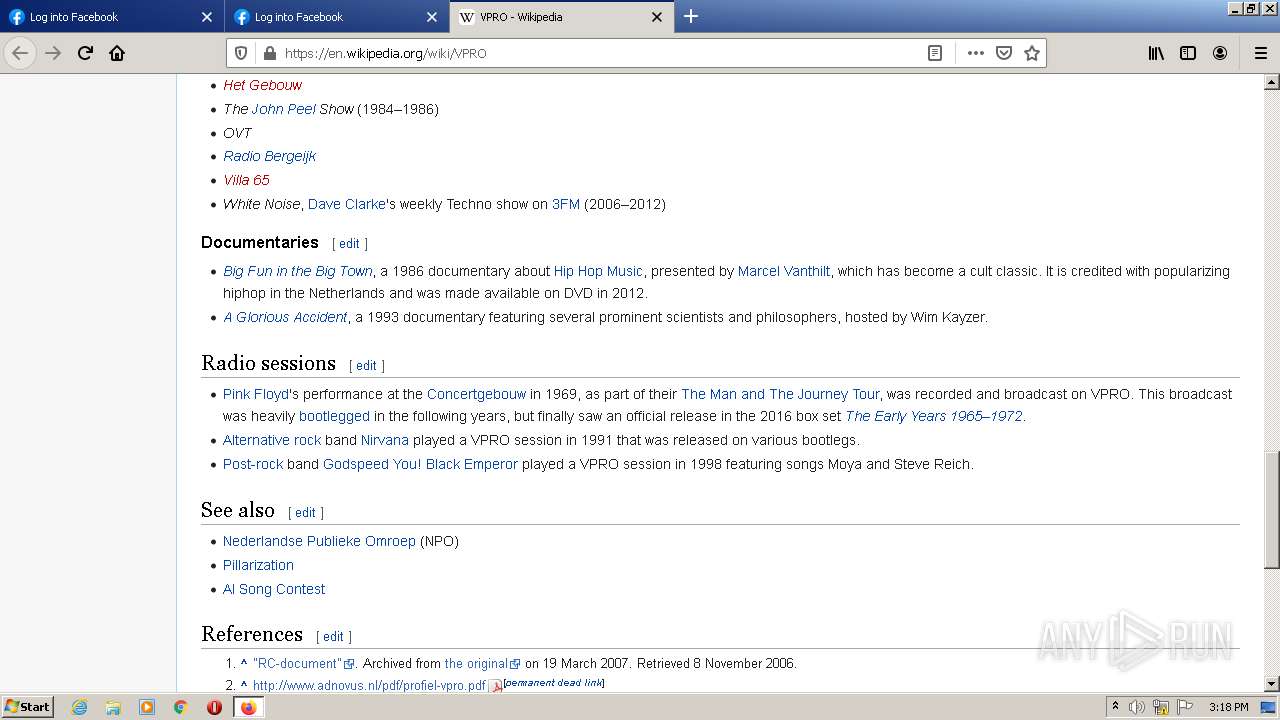Image resolution: width=1280 pixels, height=720 pixels.
Task: Open Firefox account icon
Action: coord(1220,53)
